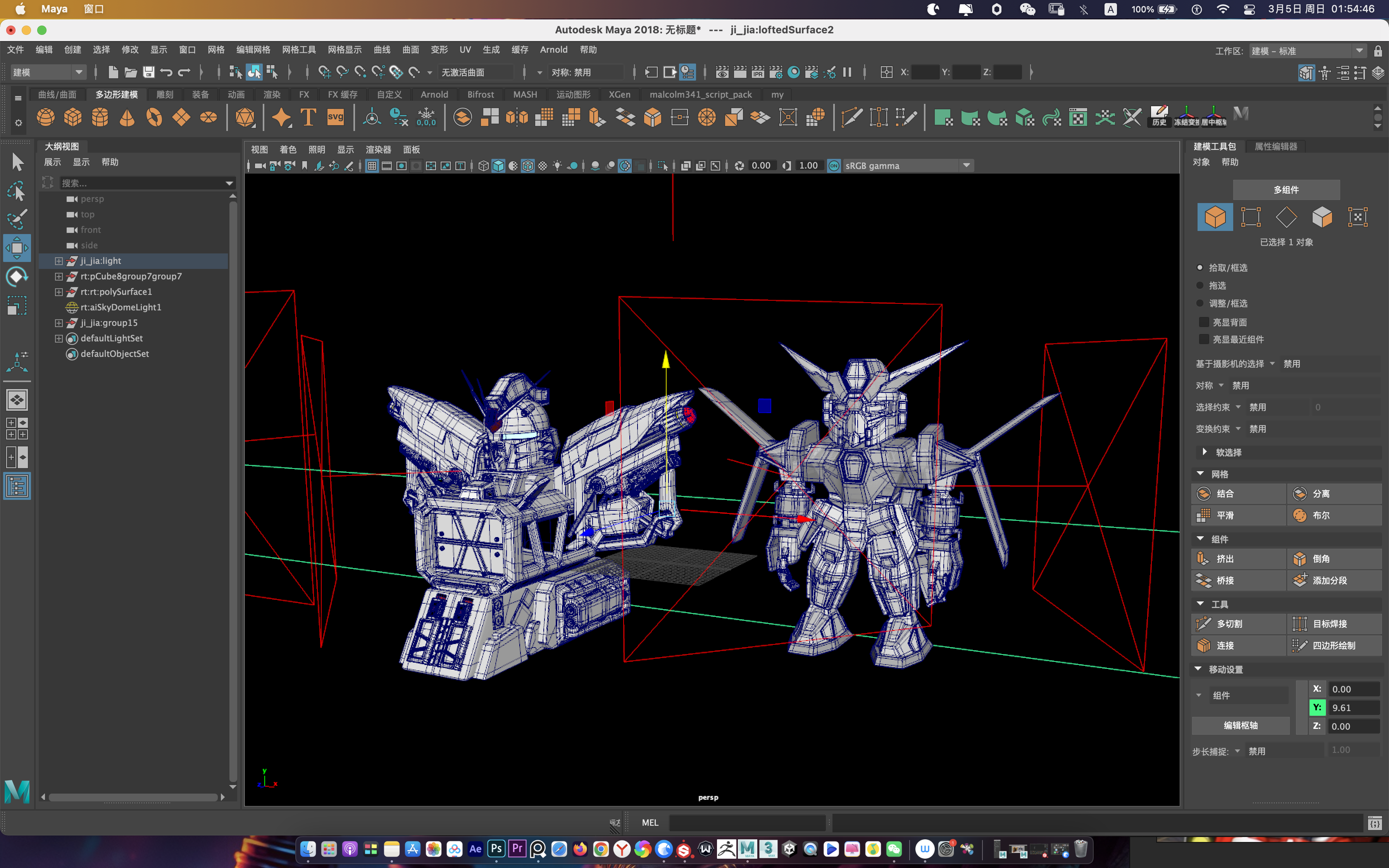Click the 编辑枢轴 button

coord(1240,725)
